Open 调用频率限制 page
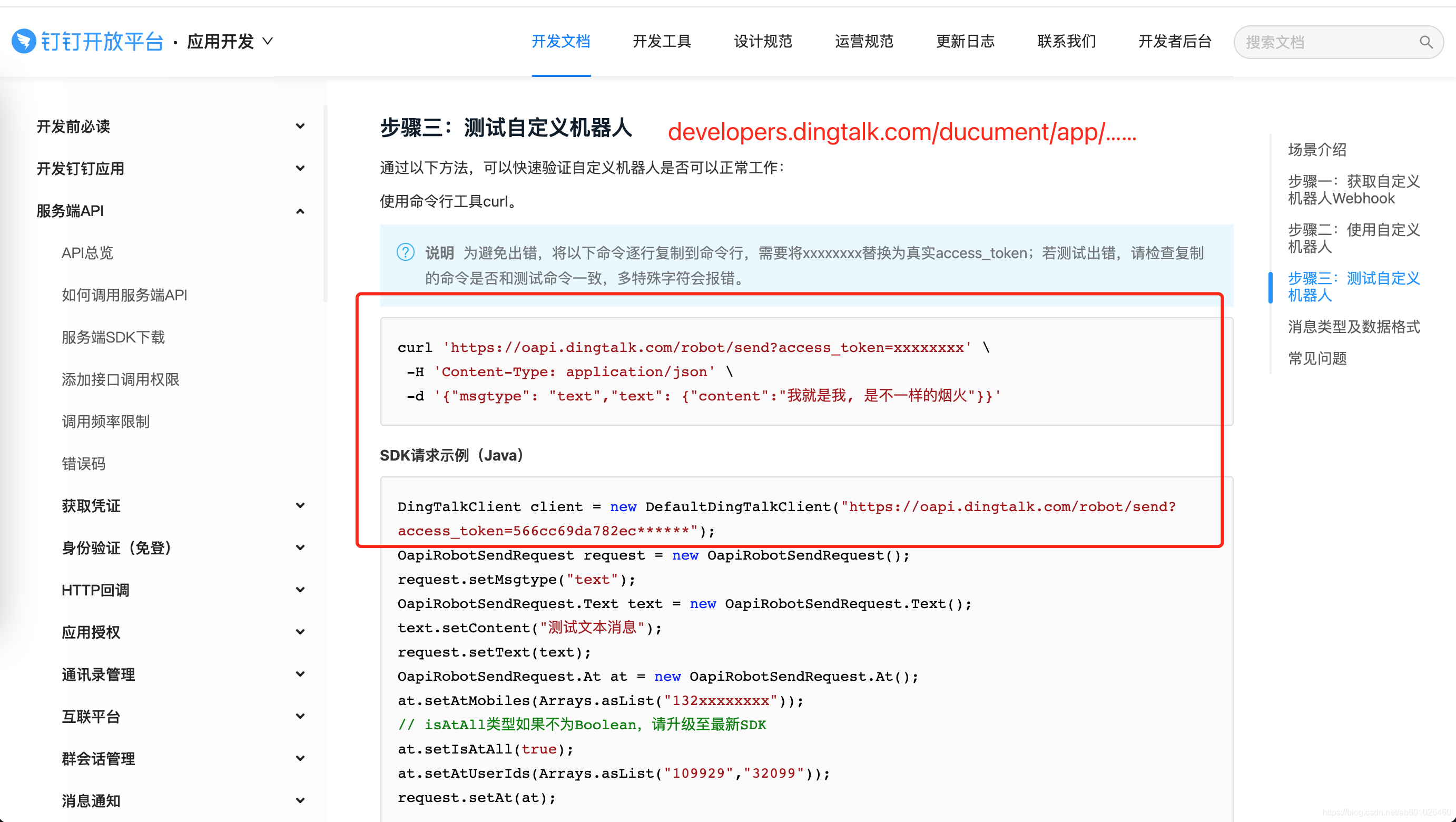This screenshot has height=822, width=1456. tap(106, 422)
